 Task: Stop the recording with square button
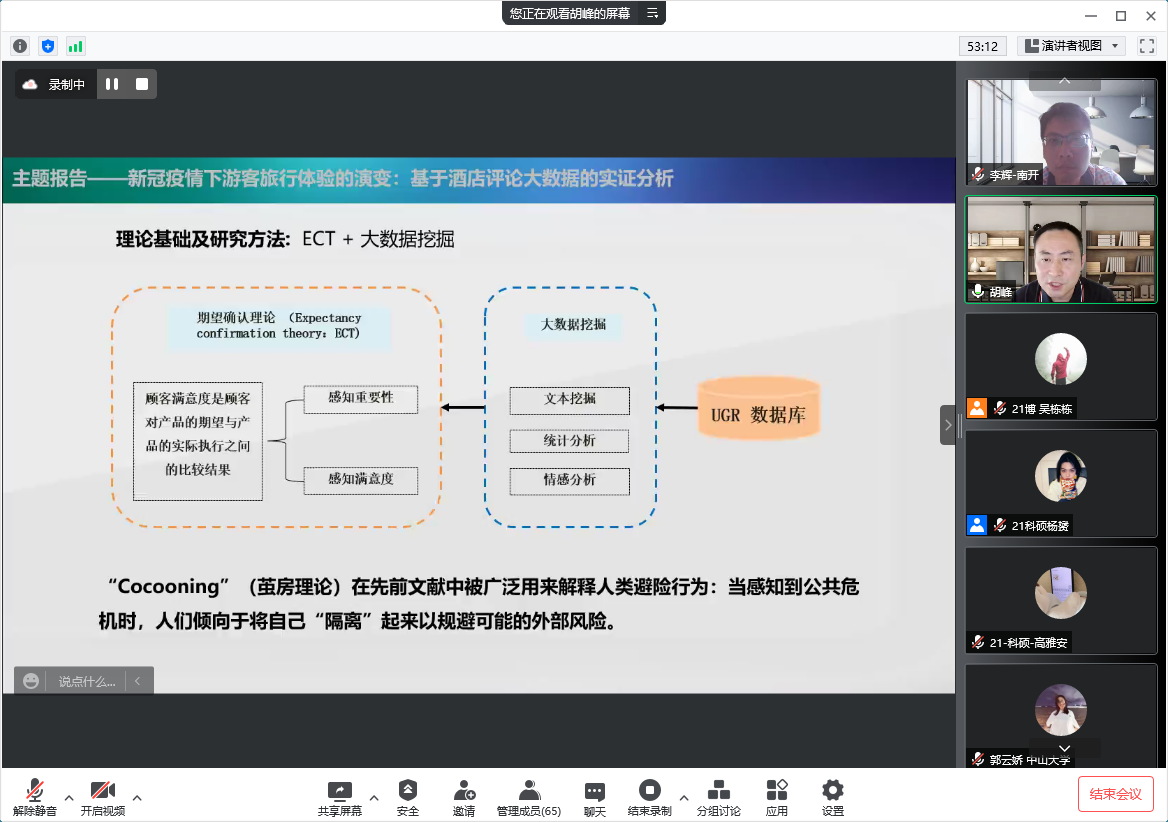142,85
